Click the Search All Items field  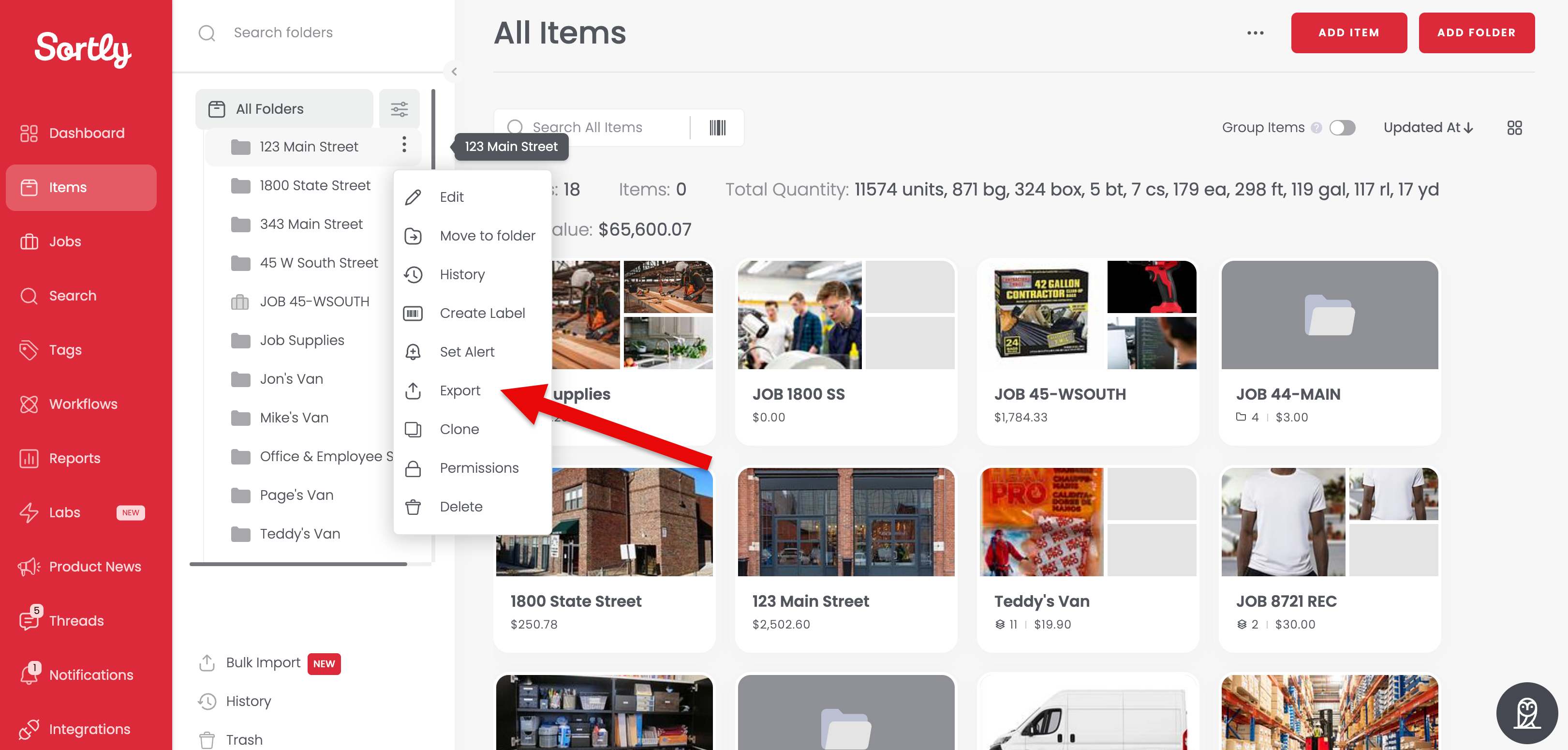coord(591,127)
